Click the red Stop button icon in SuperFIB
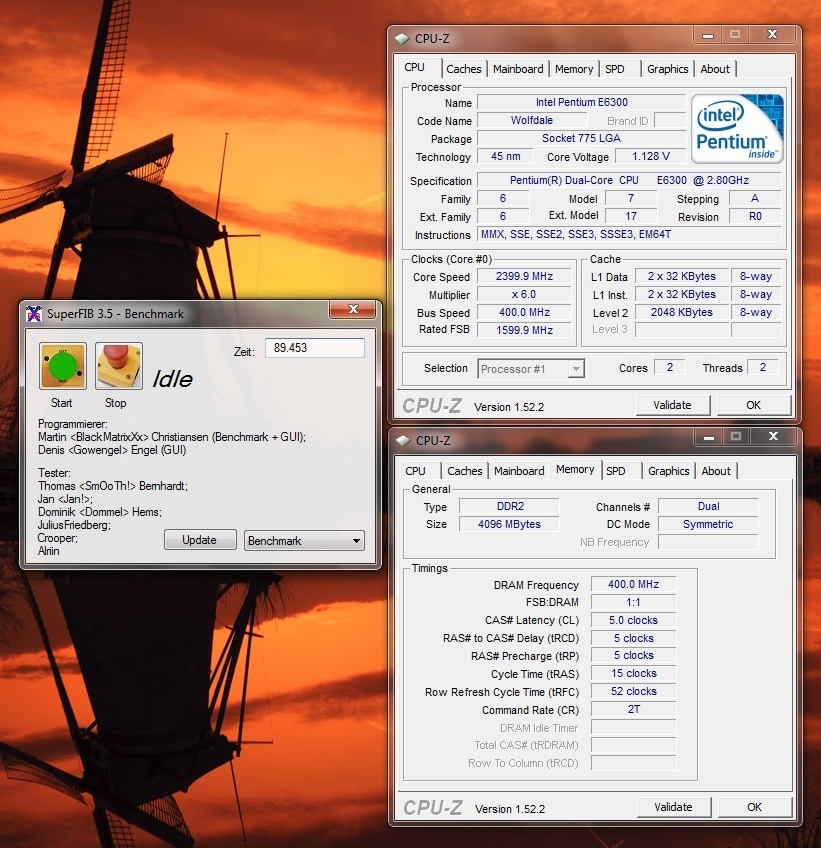 click(x=119, y=366)
